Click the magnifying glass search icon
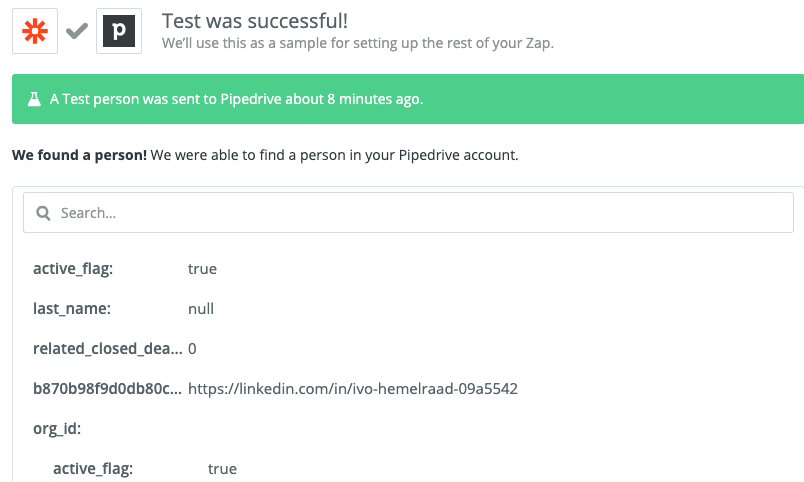The height and width of the screenshot is (482, 804). click(44, 213)
